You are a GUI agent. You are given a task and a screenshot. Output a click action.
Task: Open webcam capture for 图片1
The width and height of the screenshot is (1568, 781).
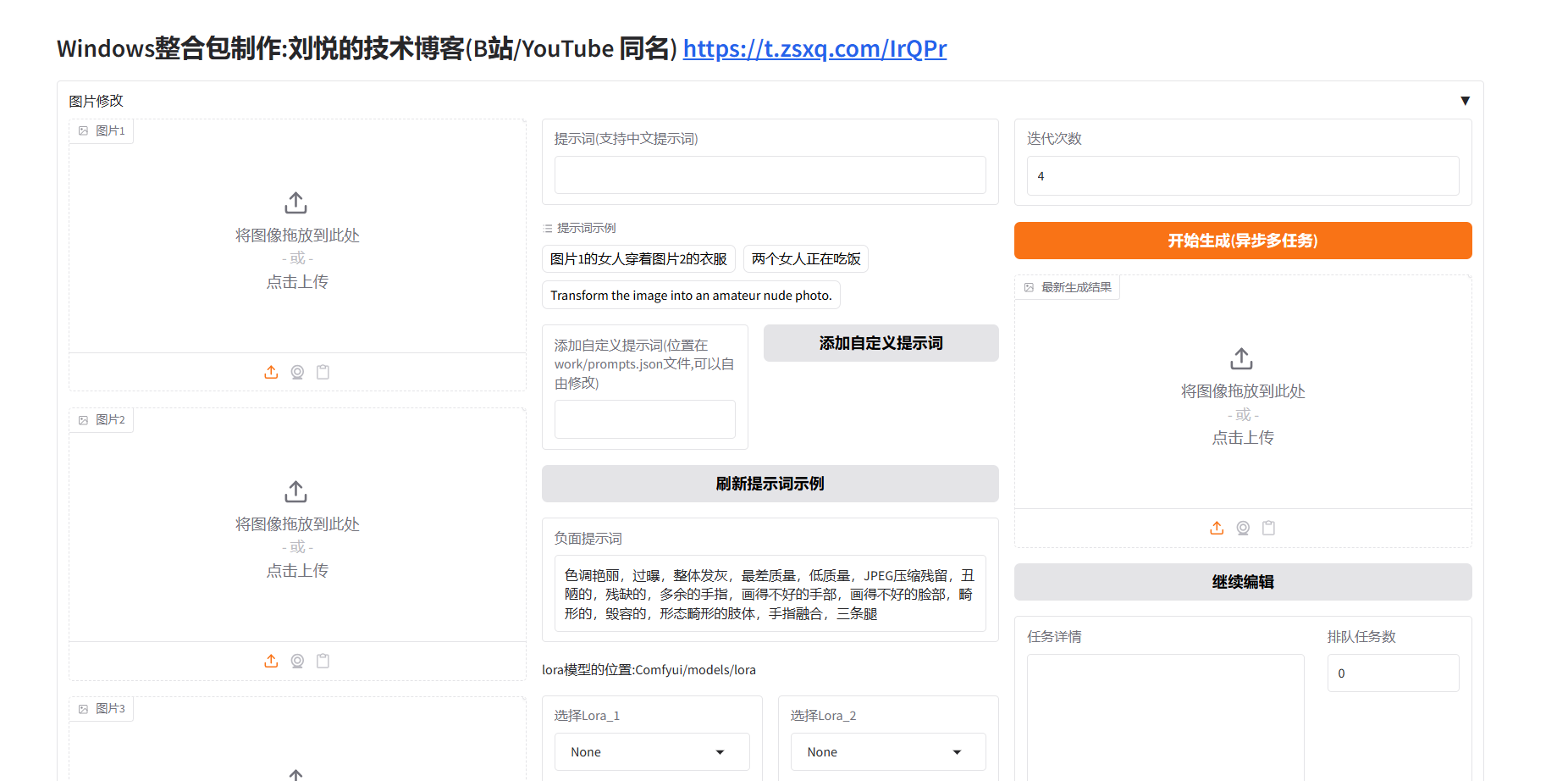click(297, 372)
